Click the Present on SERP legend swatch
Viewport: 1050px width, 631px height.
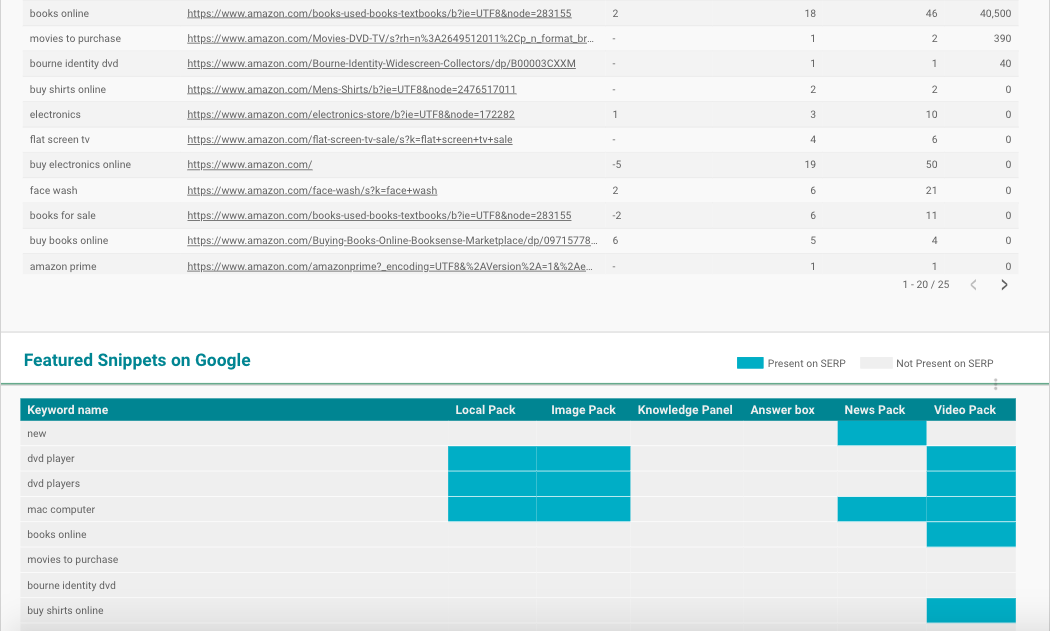pyautogui.click(x=750, y=363)
